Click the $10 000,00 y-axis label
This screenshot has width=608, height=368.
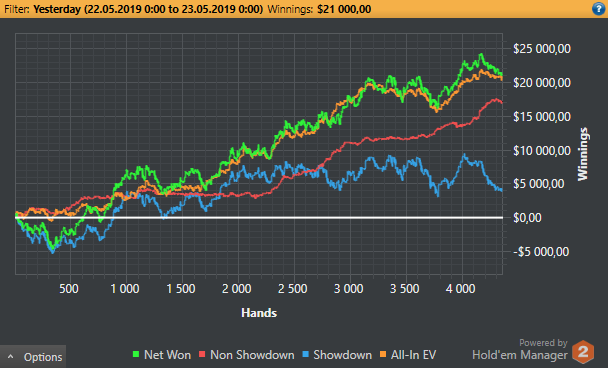[542, 150]
